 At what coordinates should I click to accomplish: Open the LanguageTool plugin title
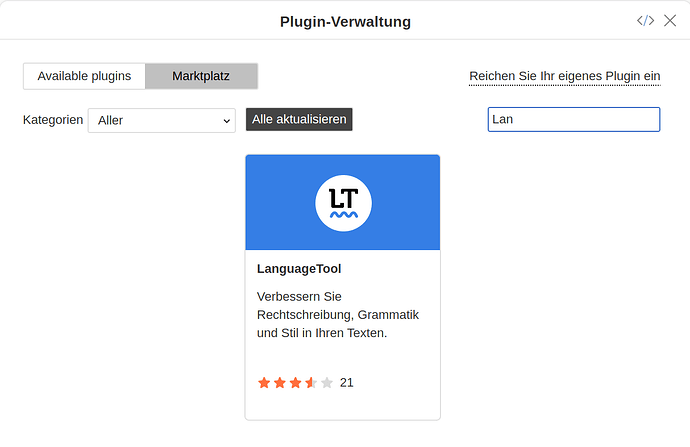[x=299, y=269]
